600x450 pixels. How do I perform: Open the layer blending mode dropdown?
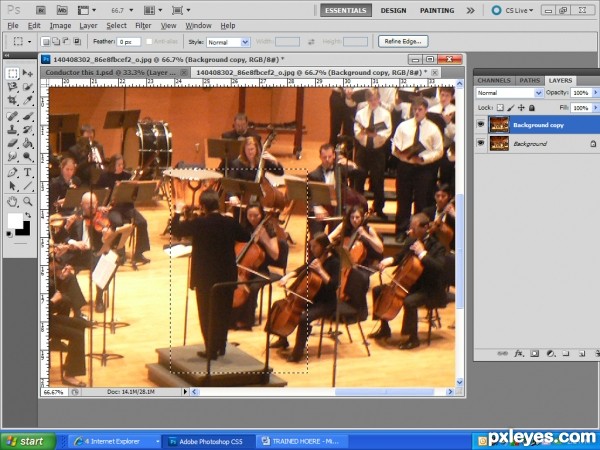point(509,93)
